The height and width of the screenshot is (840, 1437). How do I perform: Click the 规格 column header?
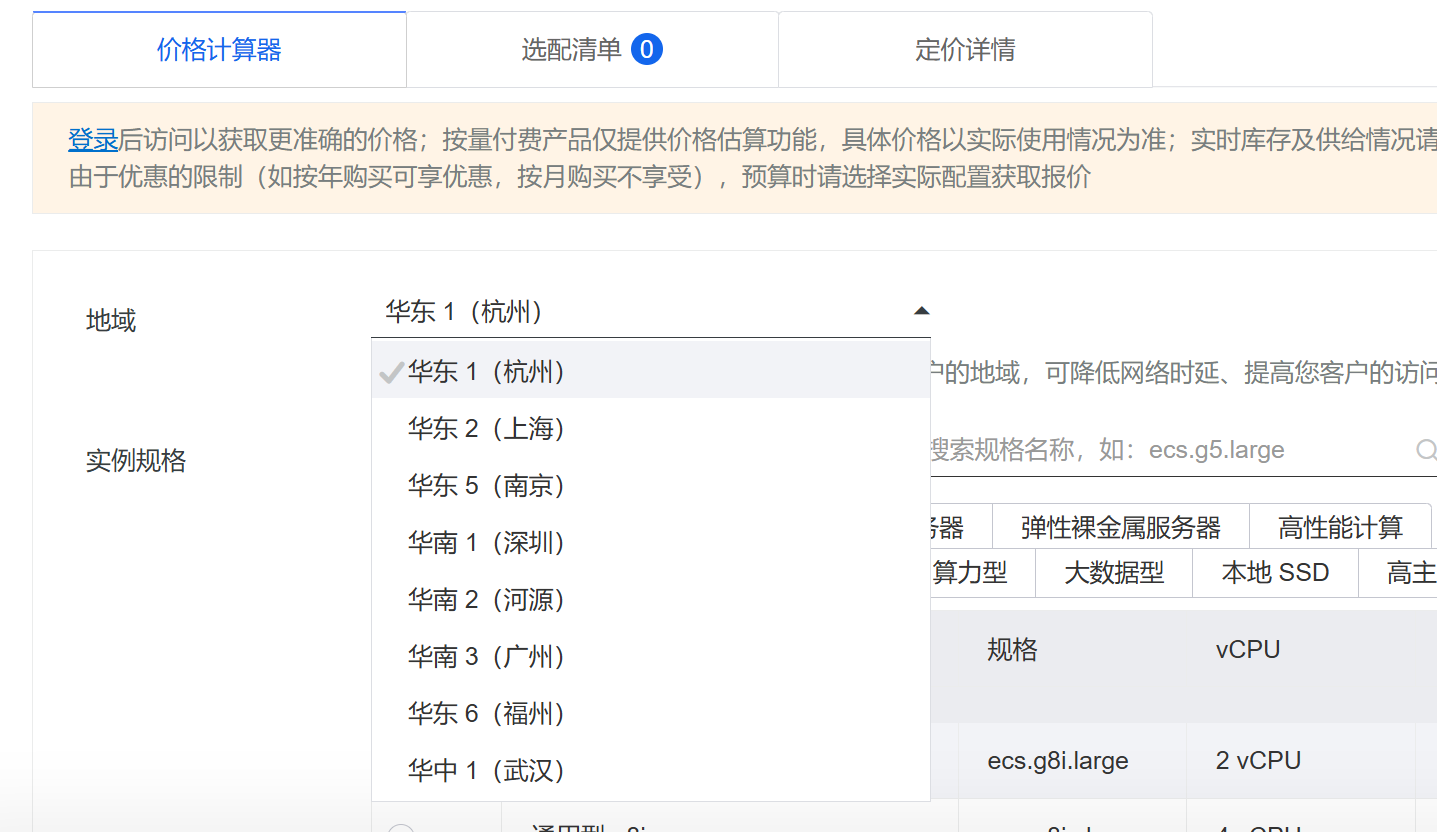click(x=1012, y=650)
